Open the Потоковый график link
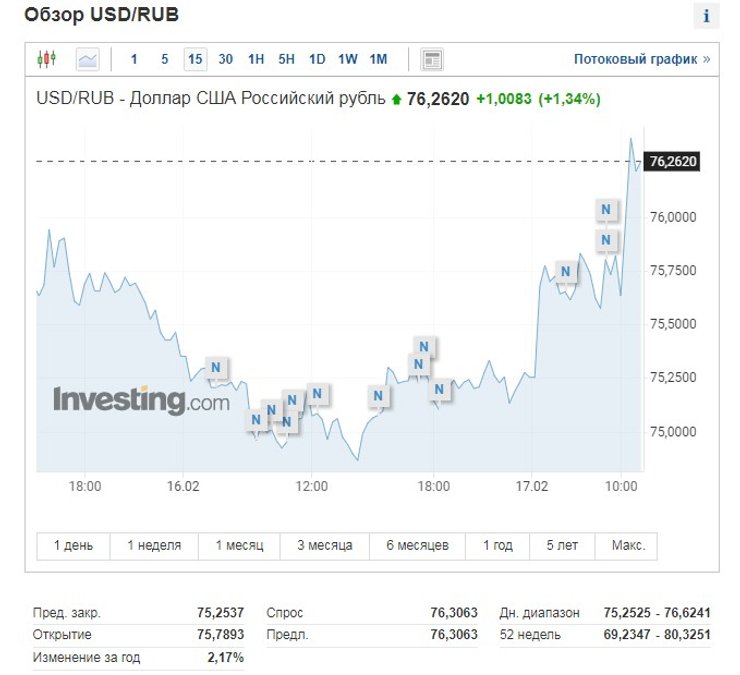This screenshot has width=740, height=675. coord(641,59)
